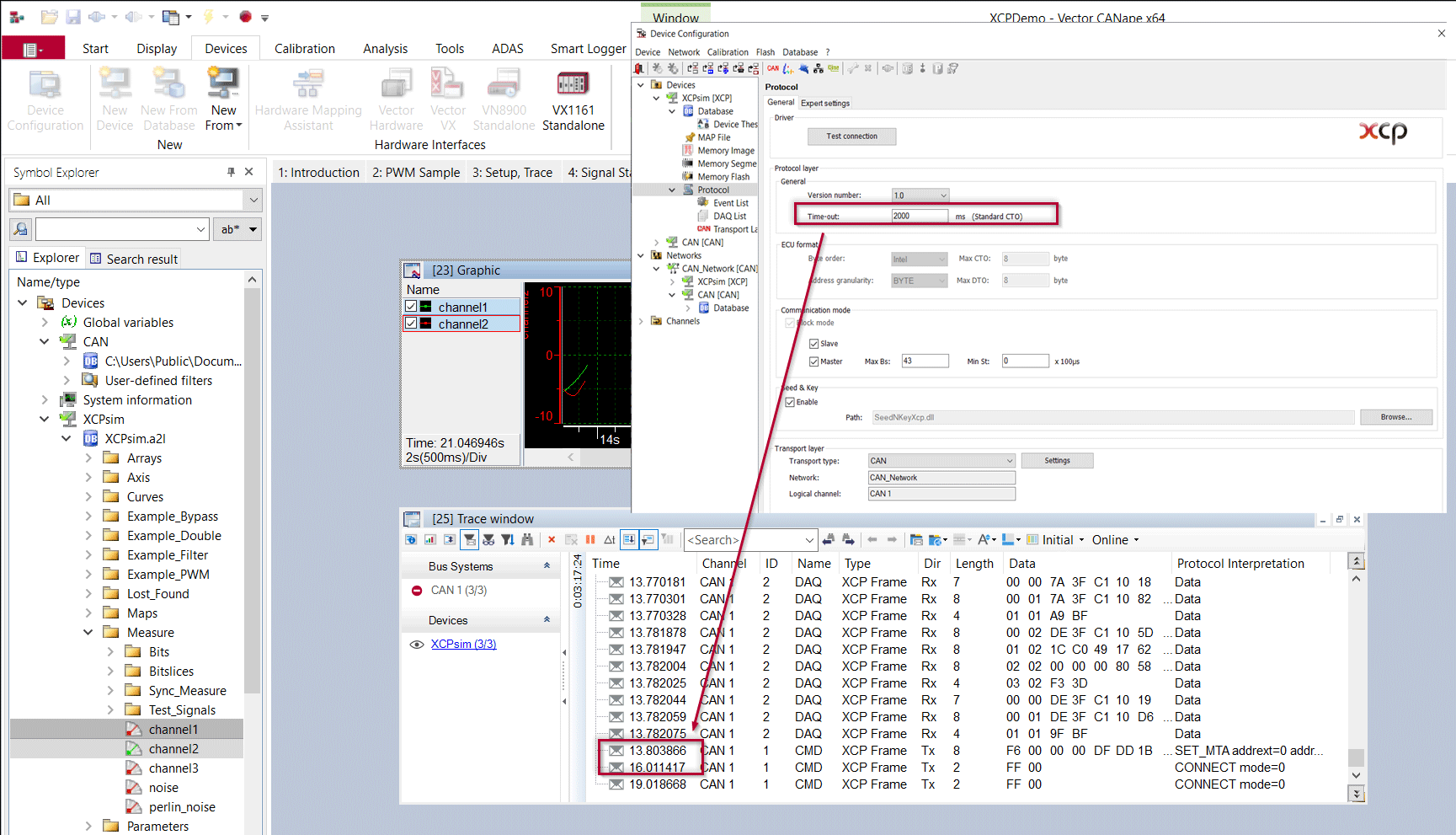Click the Test connection button
This screenshot has height=835, width=1456.
[x=851, y=136]
